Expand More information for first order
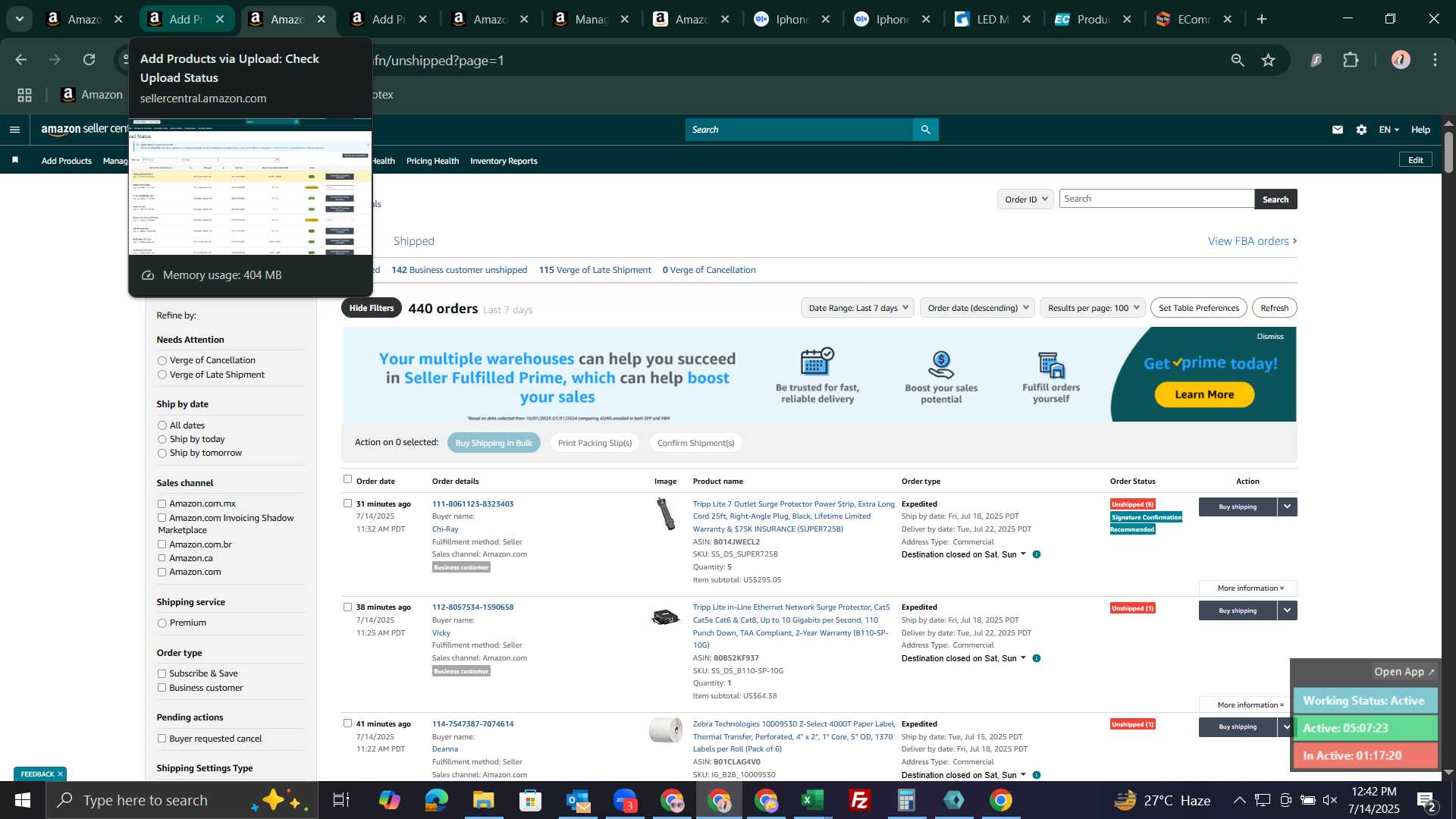 (1250, 588)
